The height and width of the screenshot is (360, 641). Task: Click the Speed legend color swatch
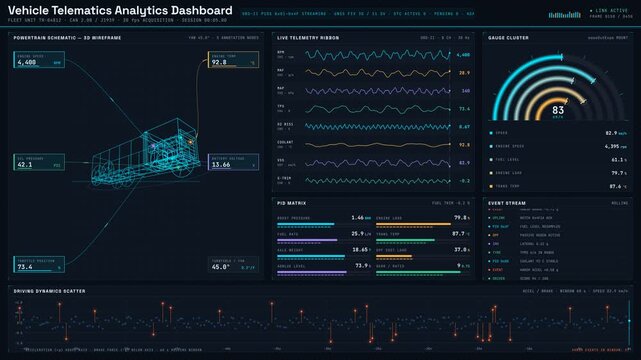491,133
